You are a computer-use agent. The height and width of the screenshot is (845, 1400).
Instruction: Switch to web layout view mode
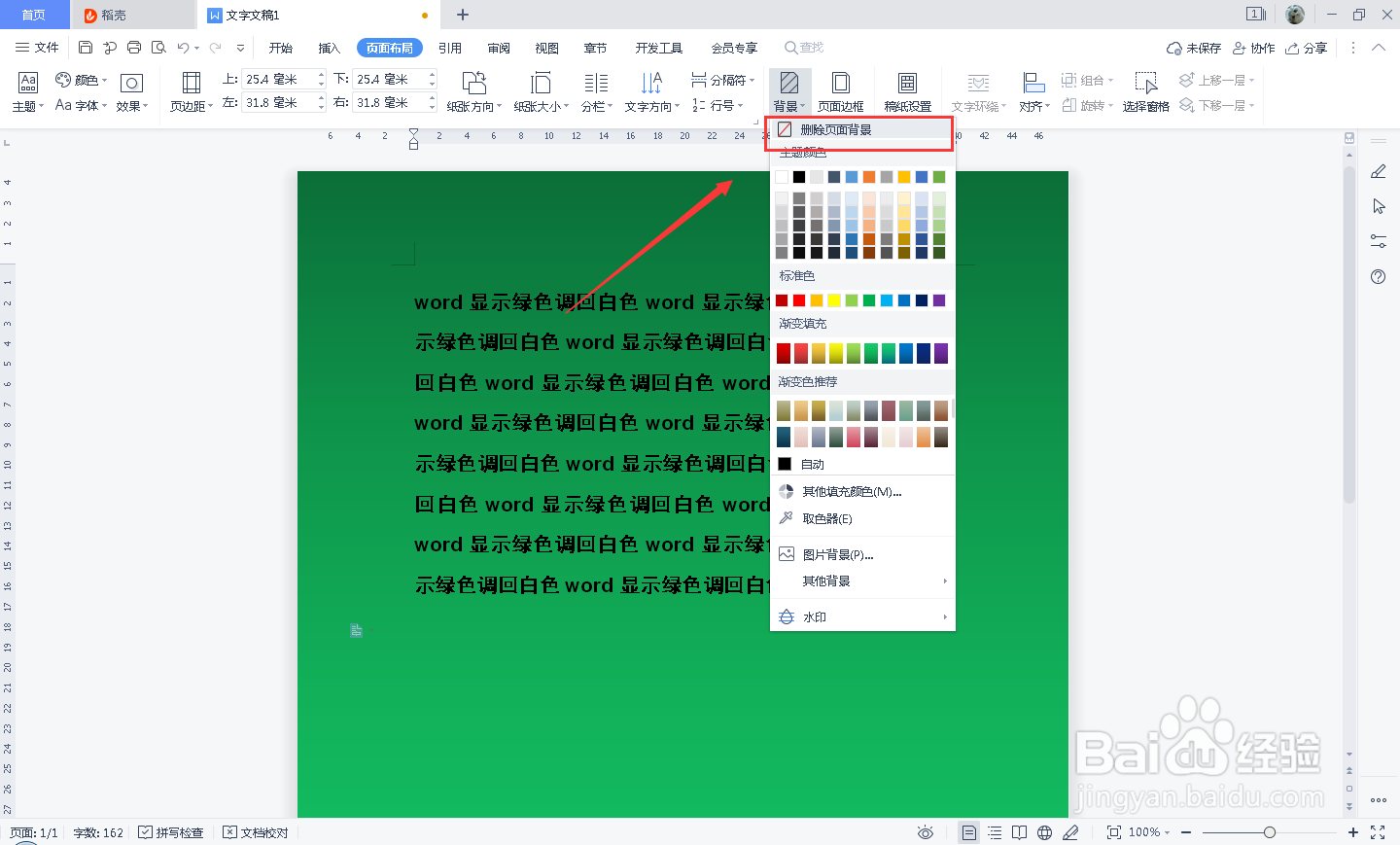point(1044,832)
